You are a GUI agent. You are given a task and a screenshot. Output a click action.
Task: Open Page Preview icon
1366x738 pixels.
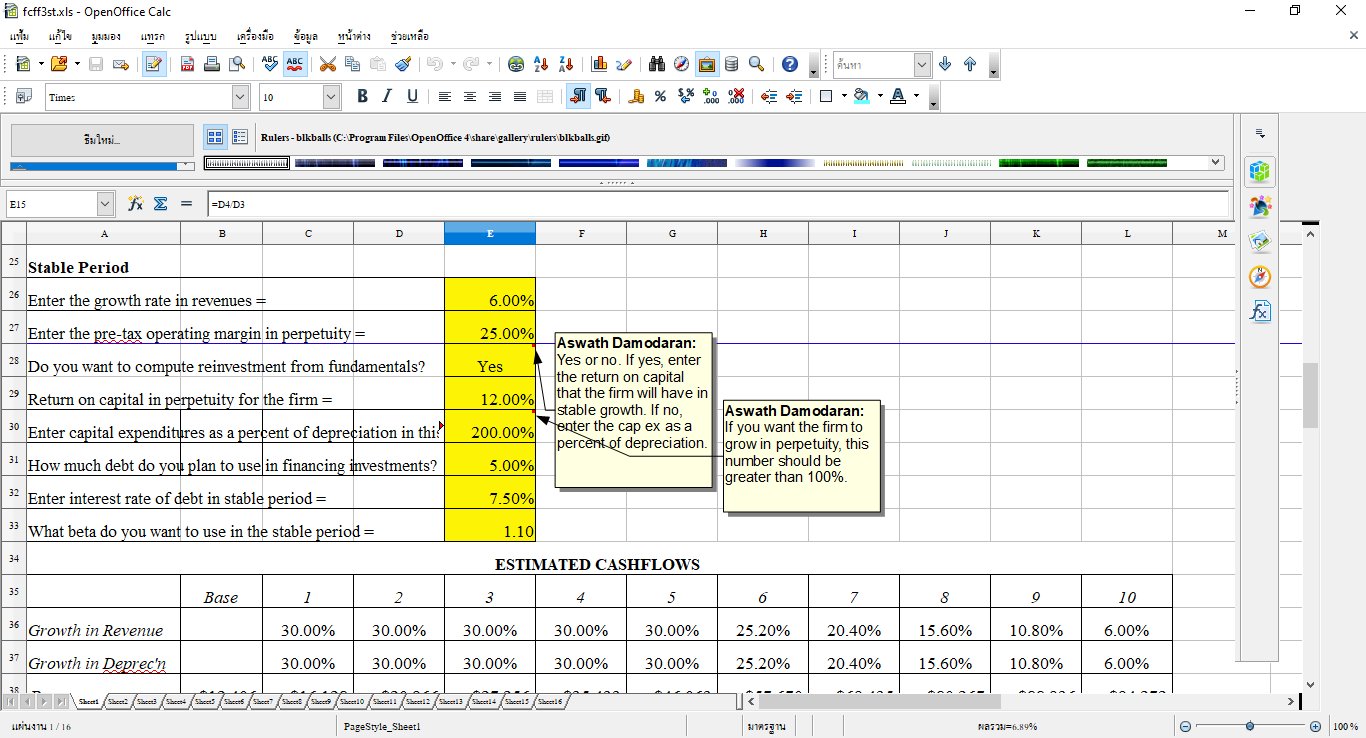237,64
